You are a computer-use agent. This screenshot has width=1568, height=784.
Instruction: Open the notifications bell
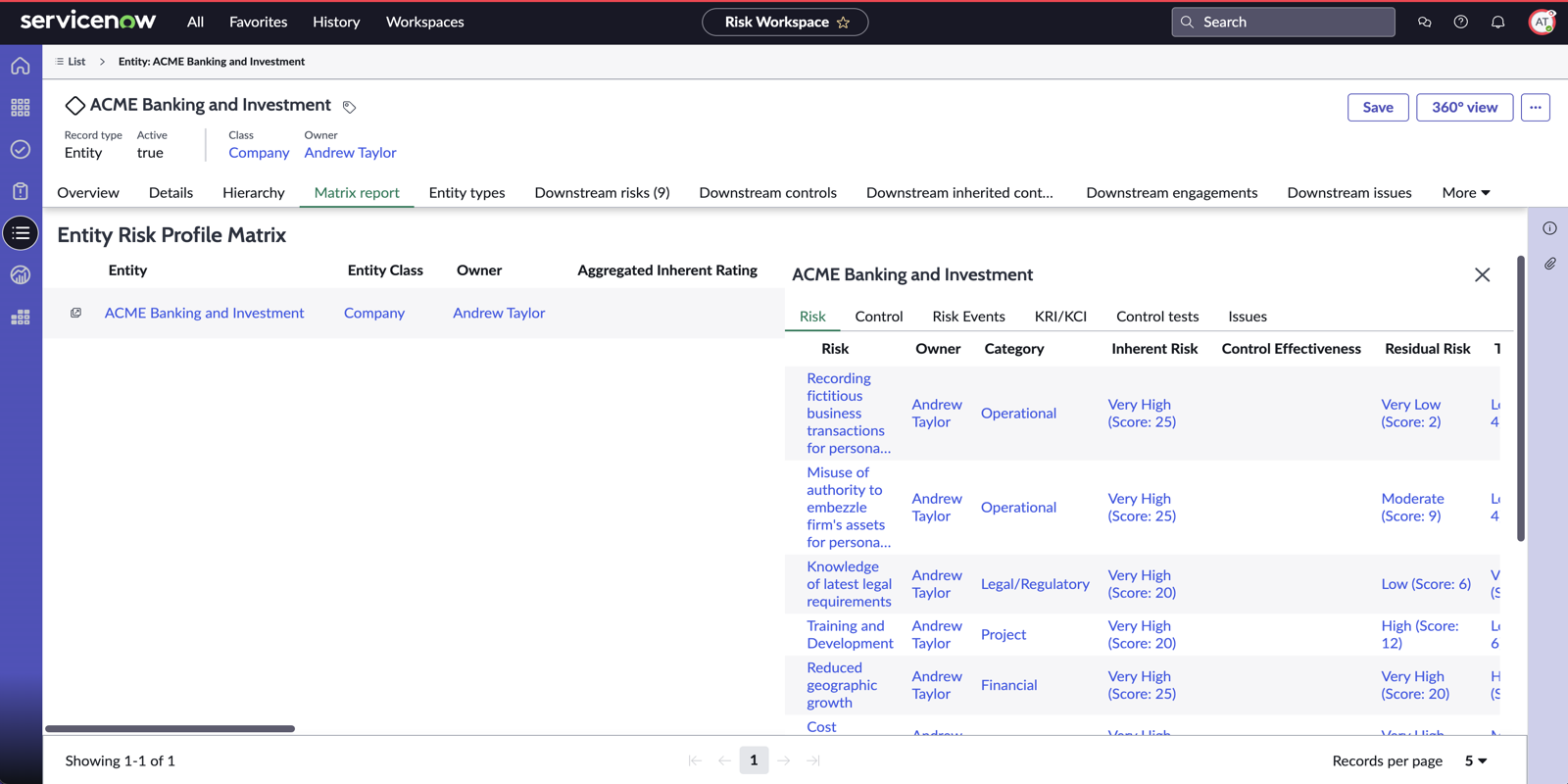coord(1497,22)
